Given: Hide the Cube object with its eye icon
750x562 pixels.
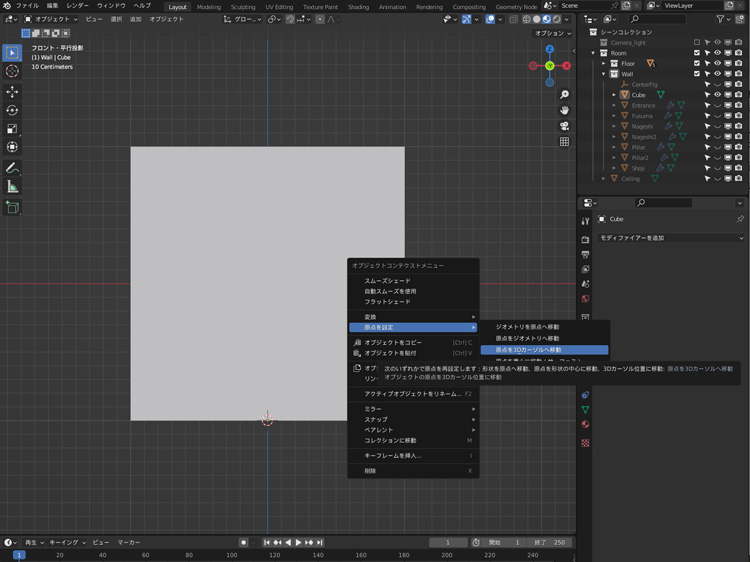Looking at the screenshot, I should click(717, 95).
